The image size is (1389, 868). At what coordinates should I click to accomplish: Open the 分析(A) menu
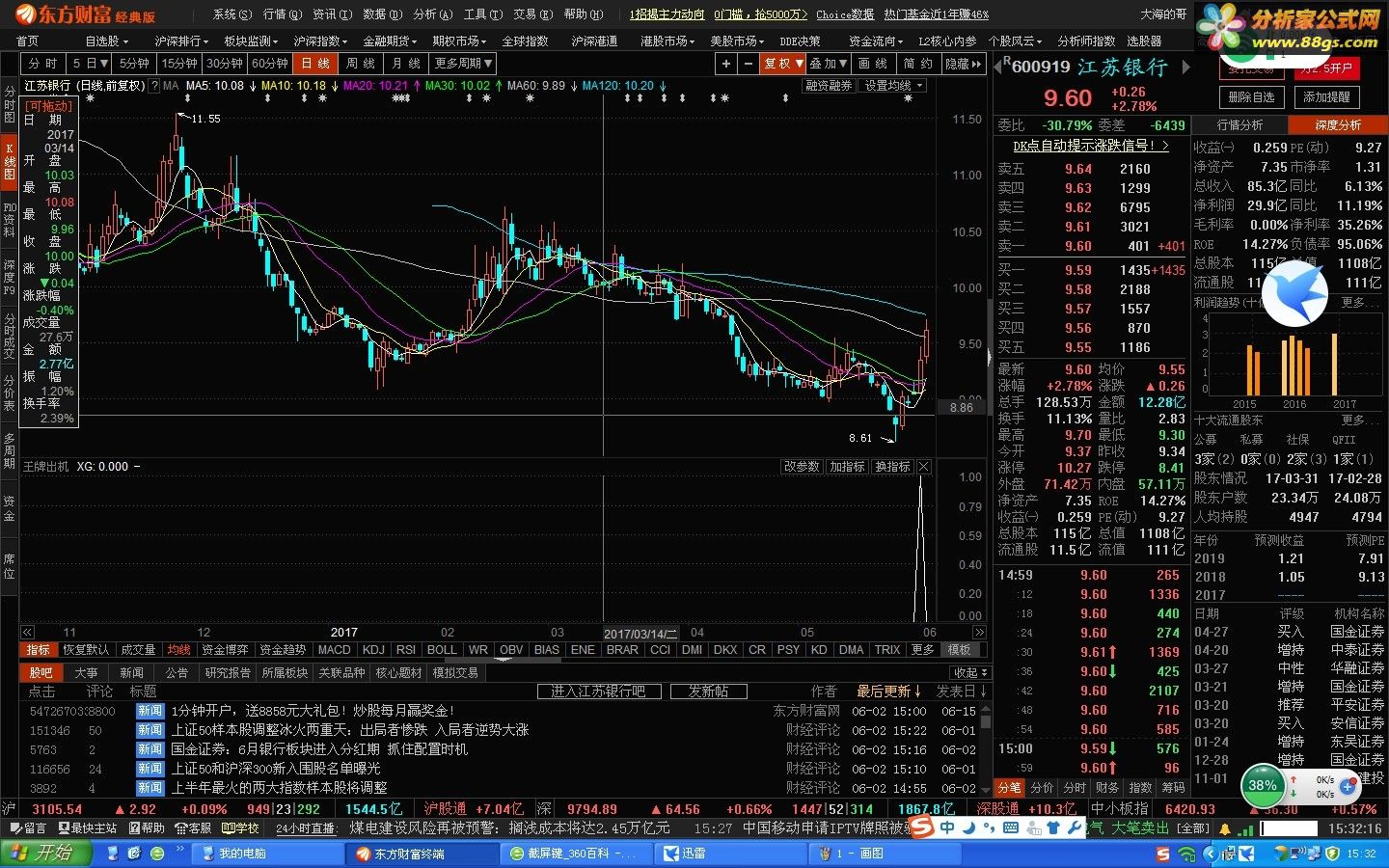(432, 14)
